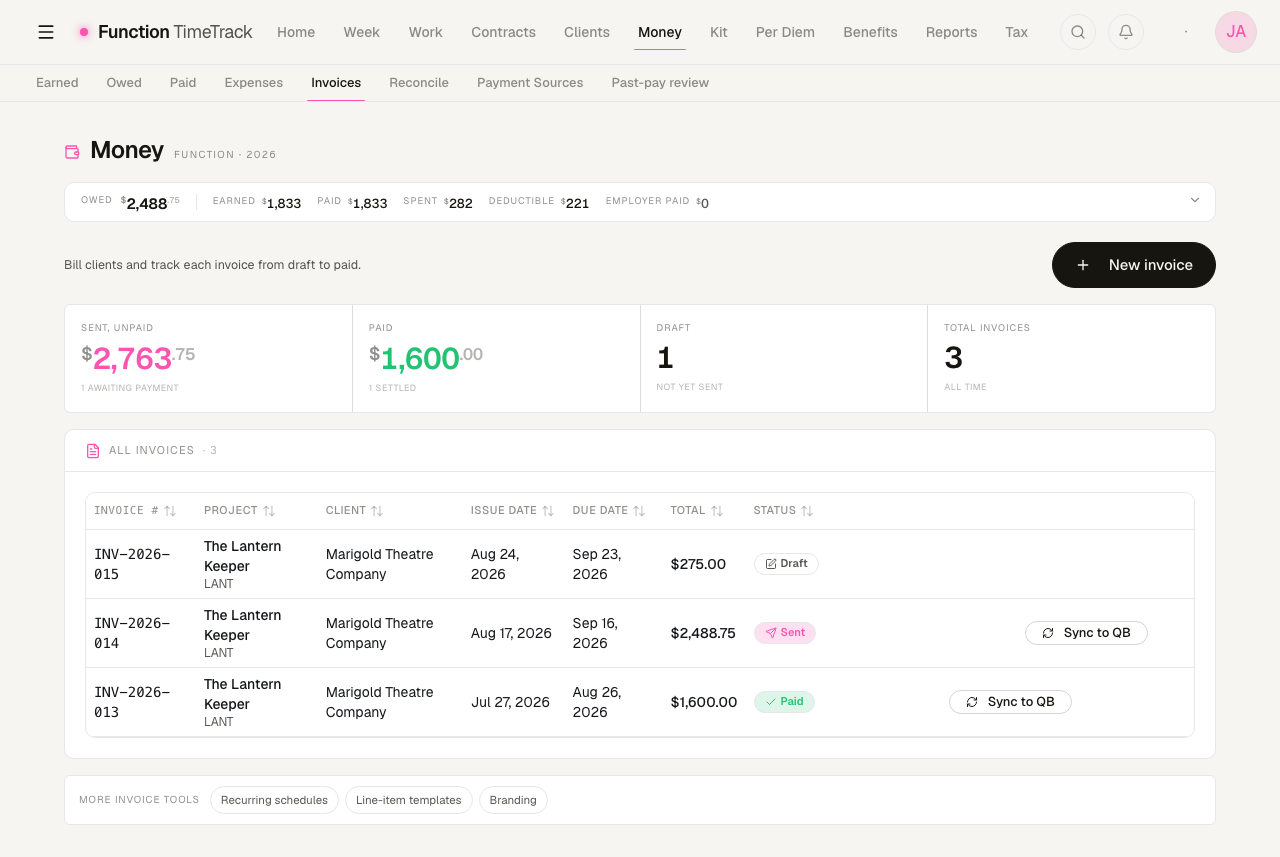Screen dimensions: 1280x857
Task: Open the Week section
Action: click(x=362, y=32)
